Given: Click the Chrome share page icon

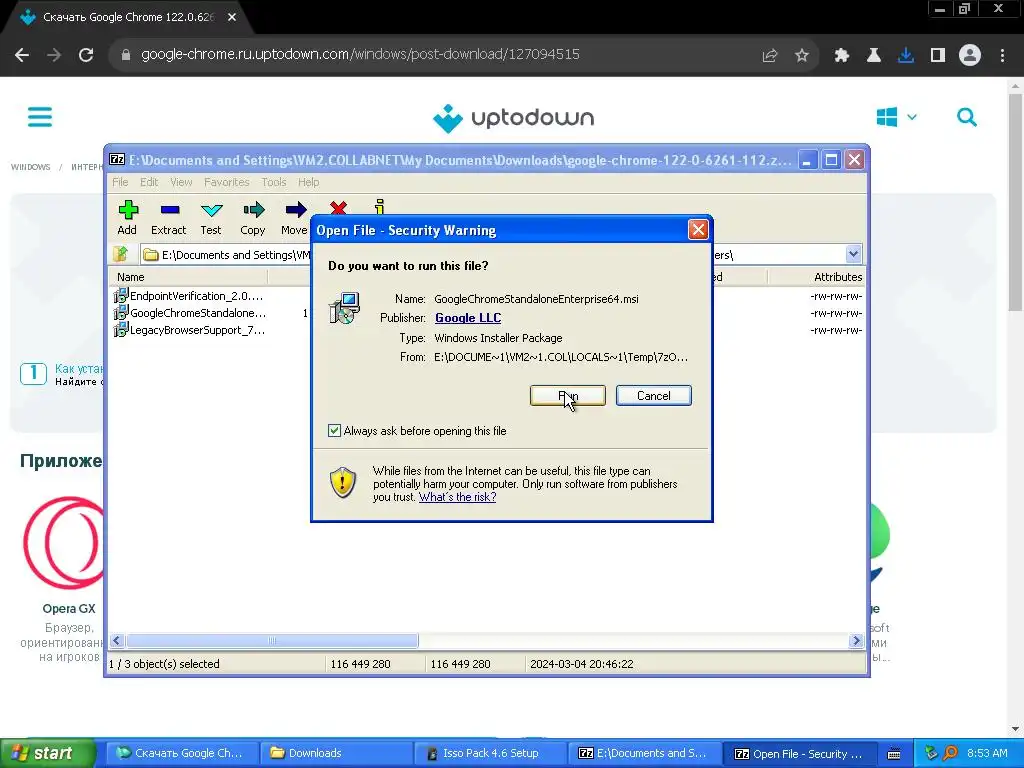Looking at the screenshot, I should [770, 56].
